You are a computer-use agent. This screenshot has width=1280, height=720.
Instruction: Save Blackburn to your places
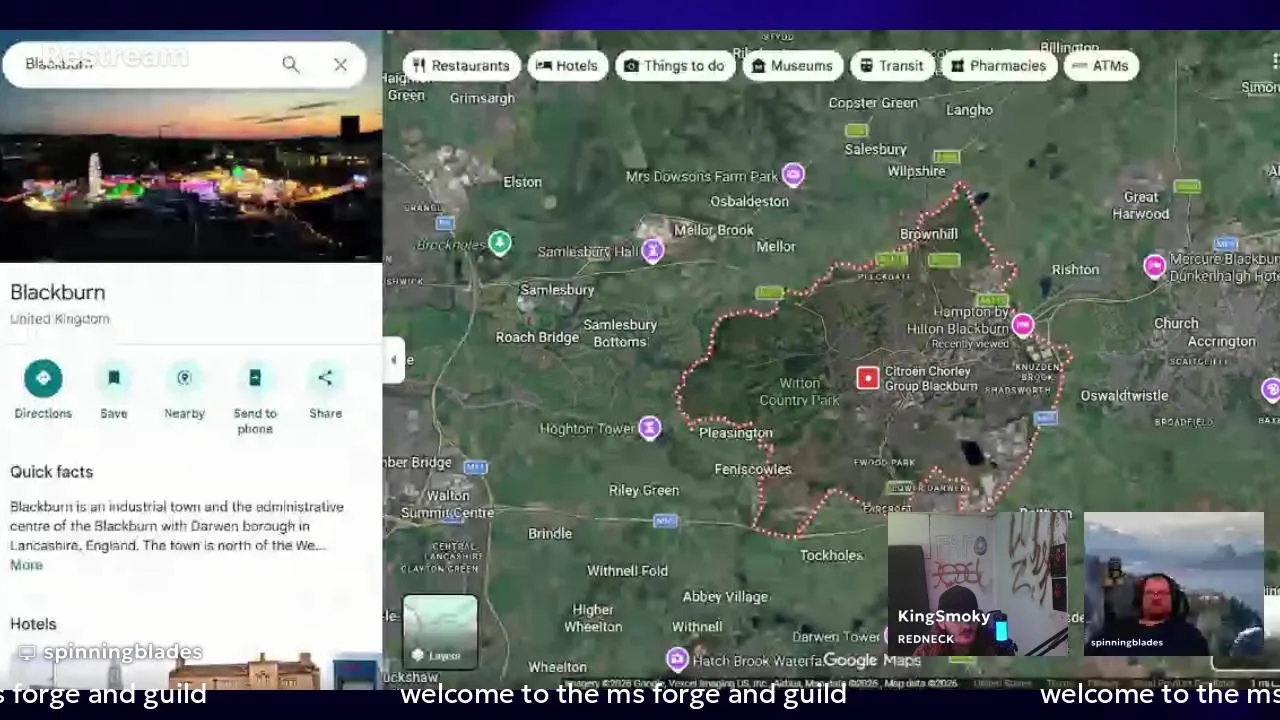113,390
